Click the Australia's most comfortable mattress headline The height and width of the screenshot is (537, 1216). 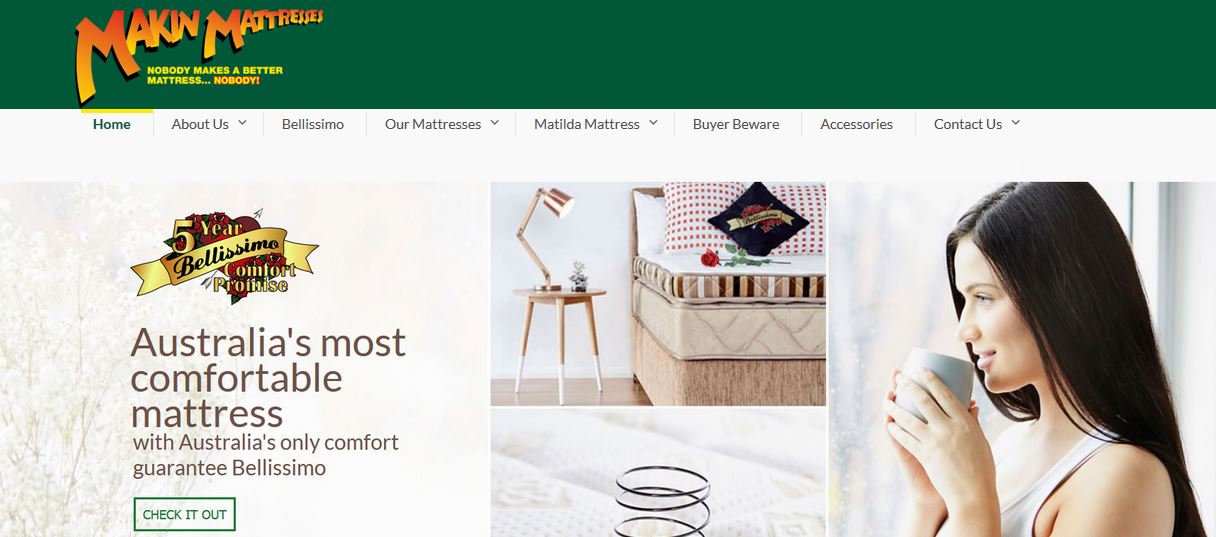(268, 377)
